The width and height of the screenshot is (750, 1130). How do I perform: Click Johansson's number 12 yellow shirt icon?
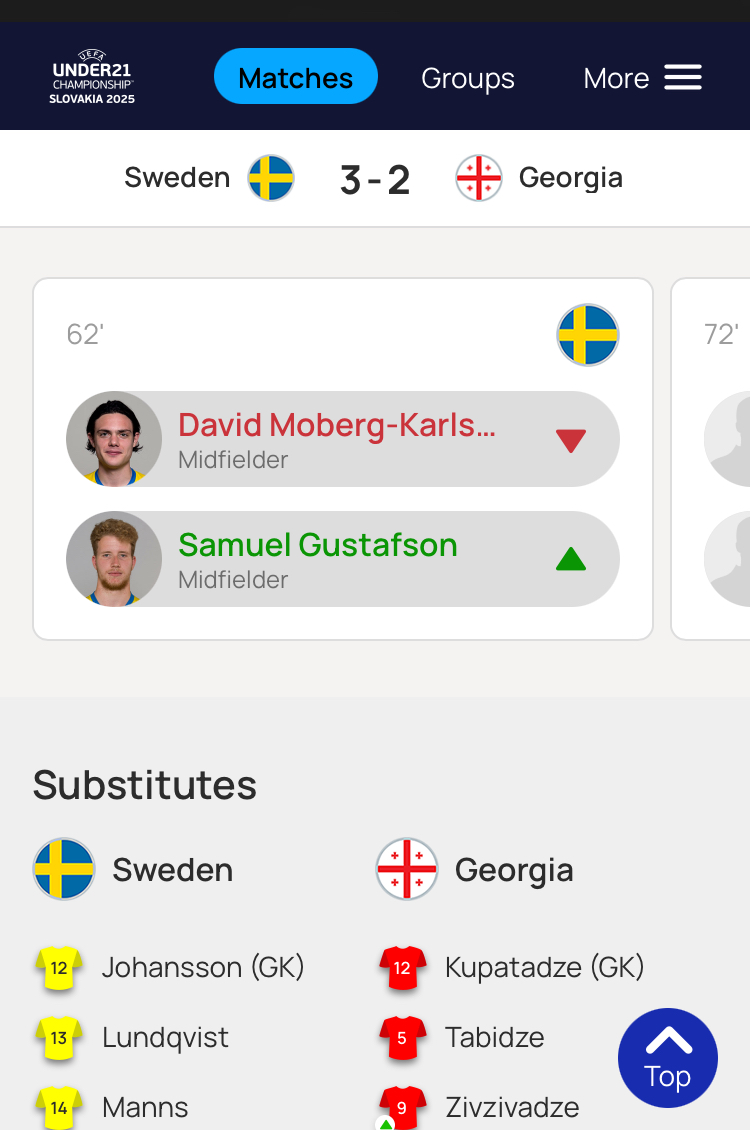59,968
